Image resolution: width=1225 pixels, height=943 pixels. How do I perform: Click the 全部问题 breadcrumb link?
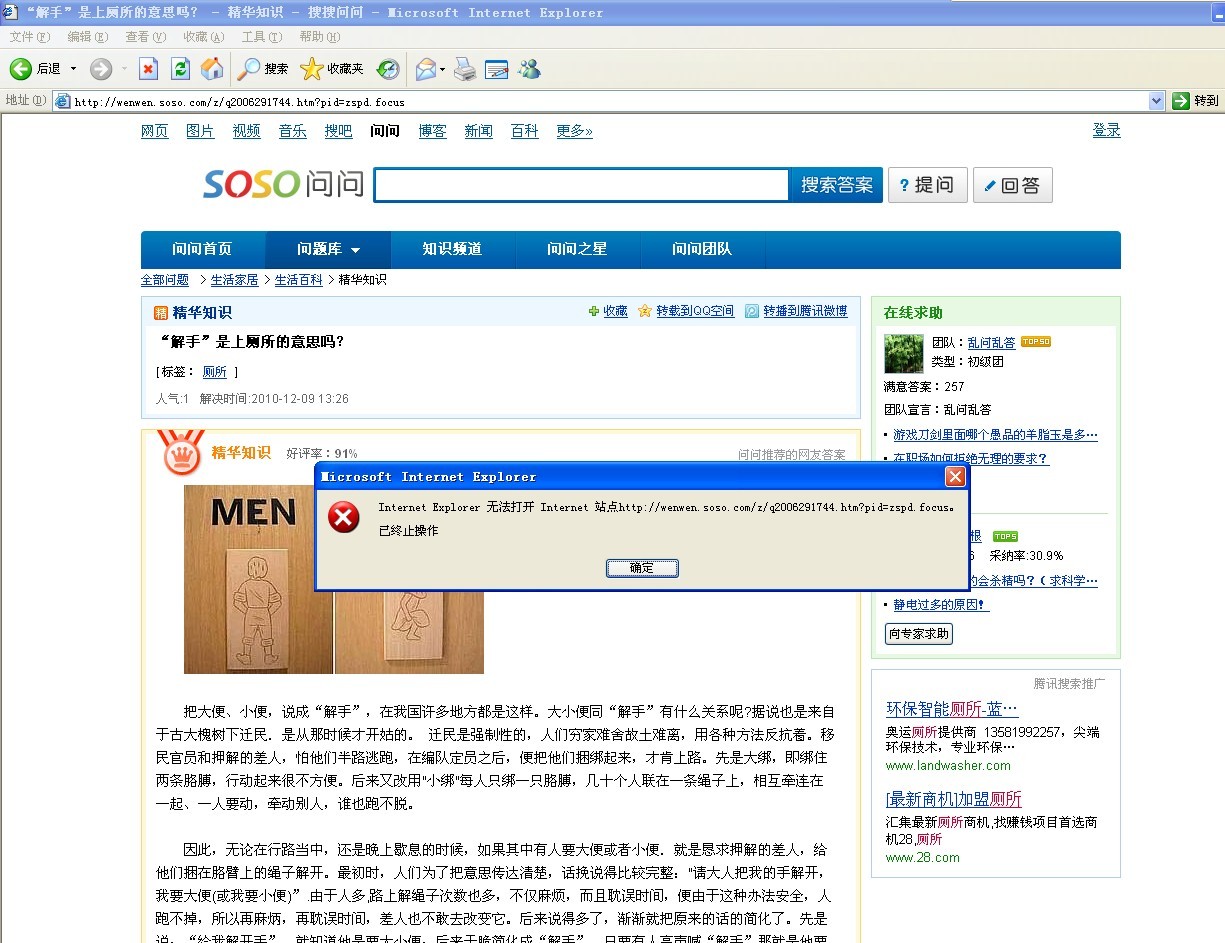(x=165, y=280)
